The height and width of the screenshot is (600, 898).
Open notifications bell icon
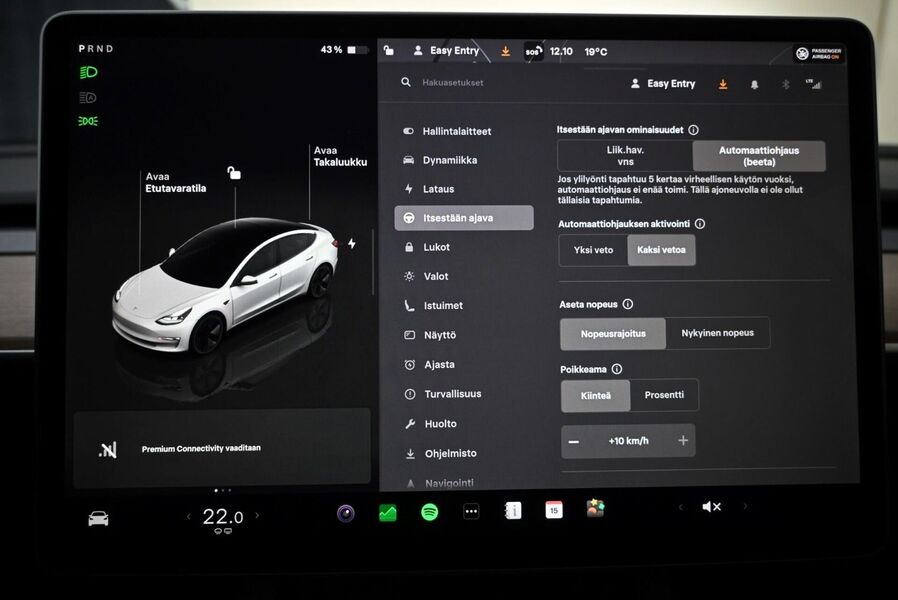click(x=754, y=85)
